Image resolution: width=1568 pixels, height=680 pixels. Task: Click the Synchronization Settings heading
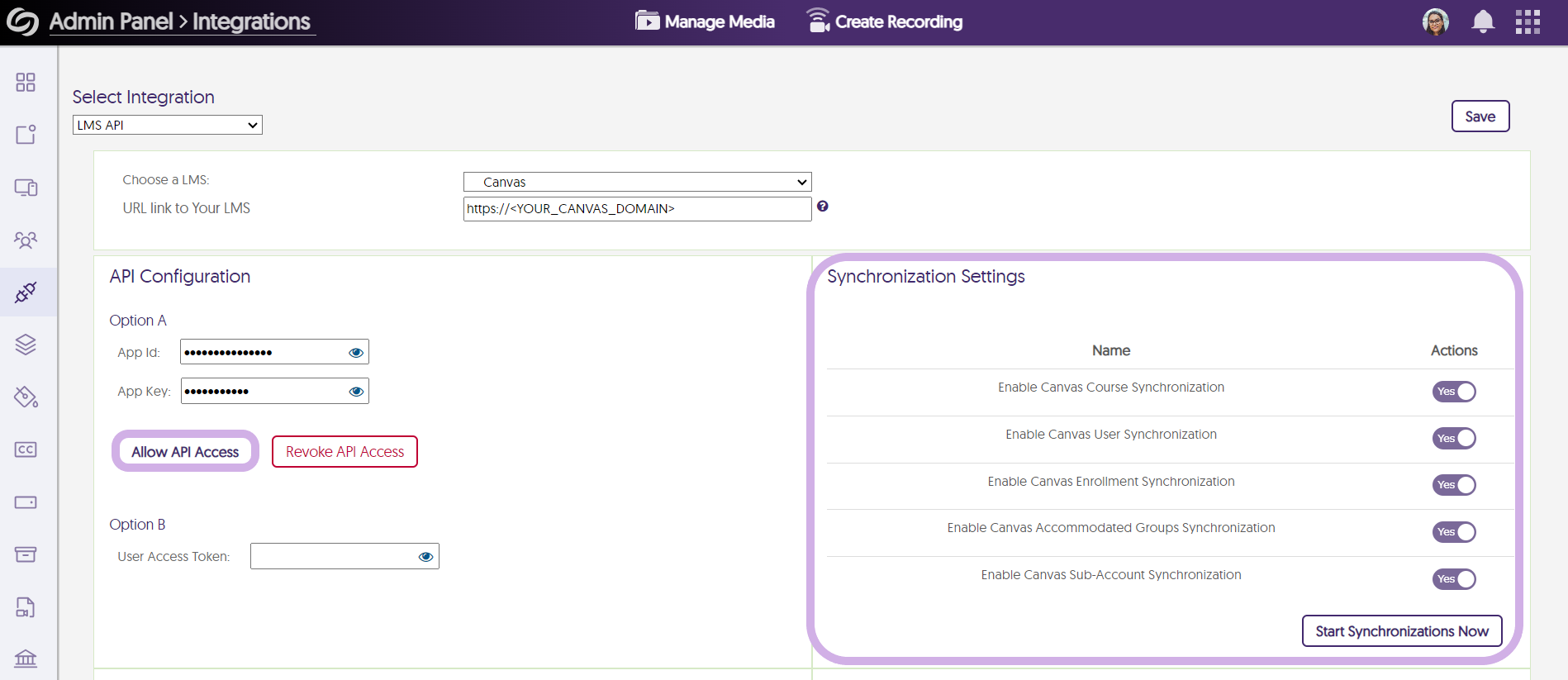[x=926, y=276]
